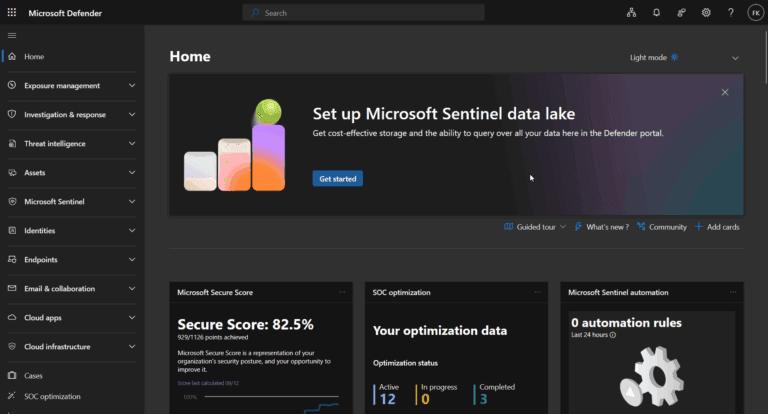Click the 0 automation rules heading
Screen dimensions: 768x414
pyautogui.click(x=626, y=323)
